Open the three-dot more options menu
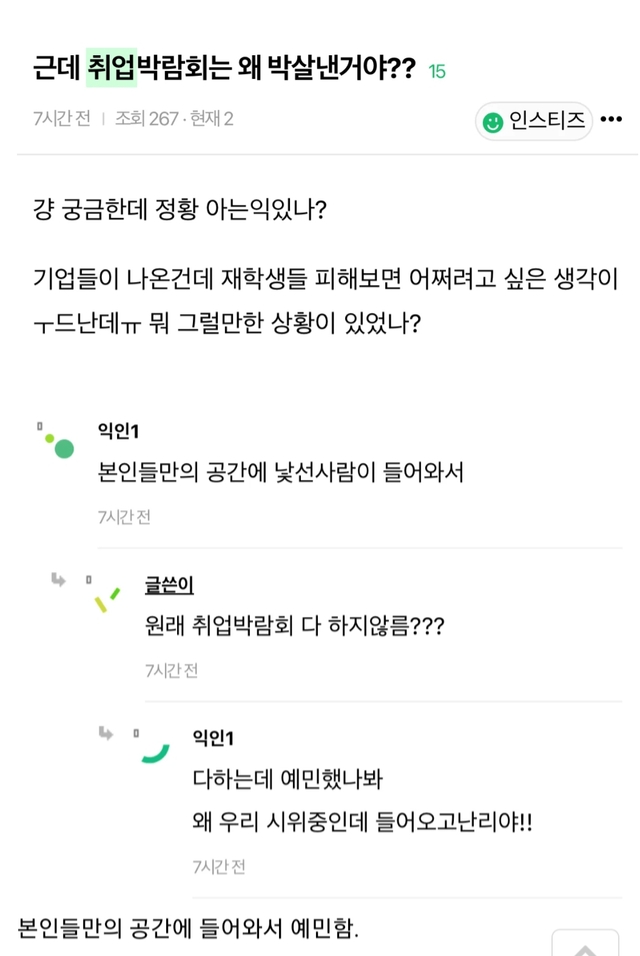The width and height of the screenshot is (640, 956). point(613,119)
